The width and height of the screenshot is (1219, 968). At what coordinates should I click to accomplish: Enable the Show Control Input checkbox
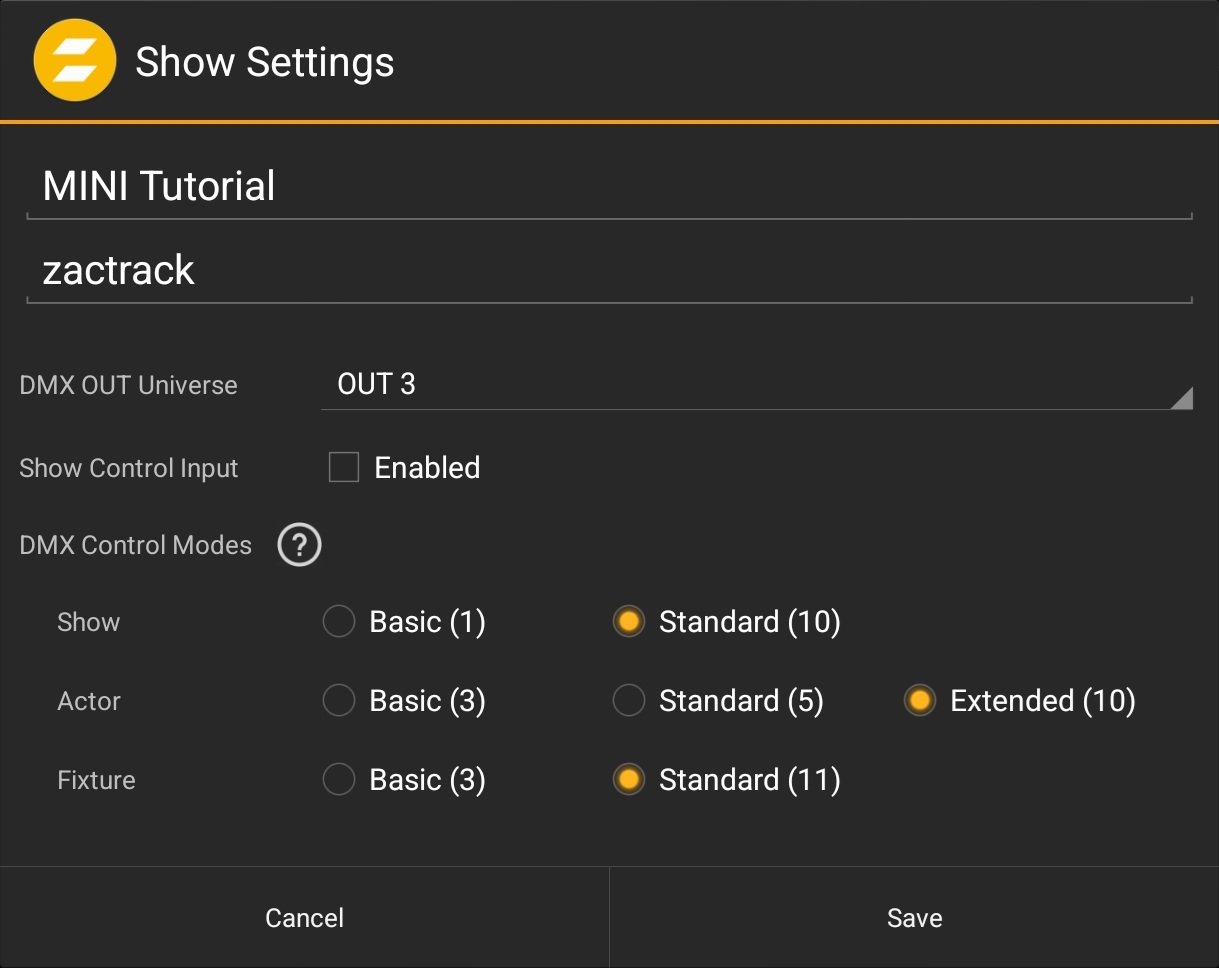[x=343, y=467]
